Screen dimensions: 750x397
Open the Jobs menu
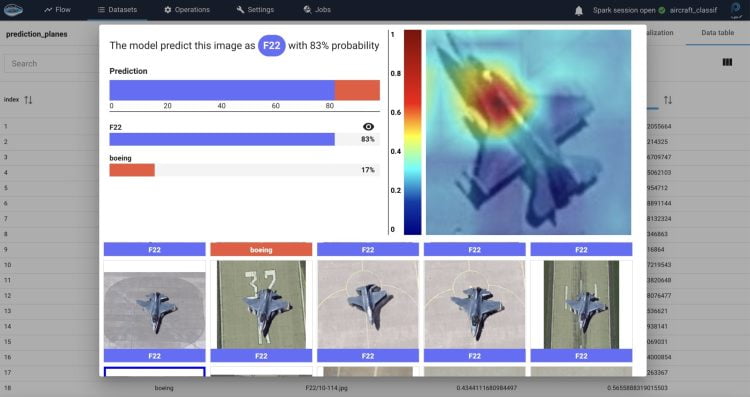pyautogui.click(x=317, y=10)
